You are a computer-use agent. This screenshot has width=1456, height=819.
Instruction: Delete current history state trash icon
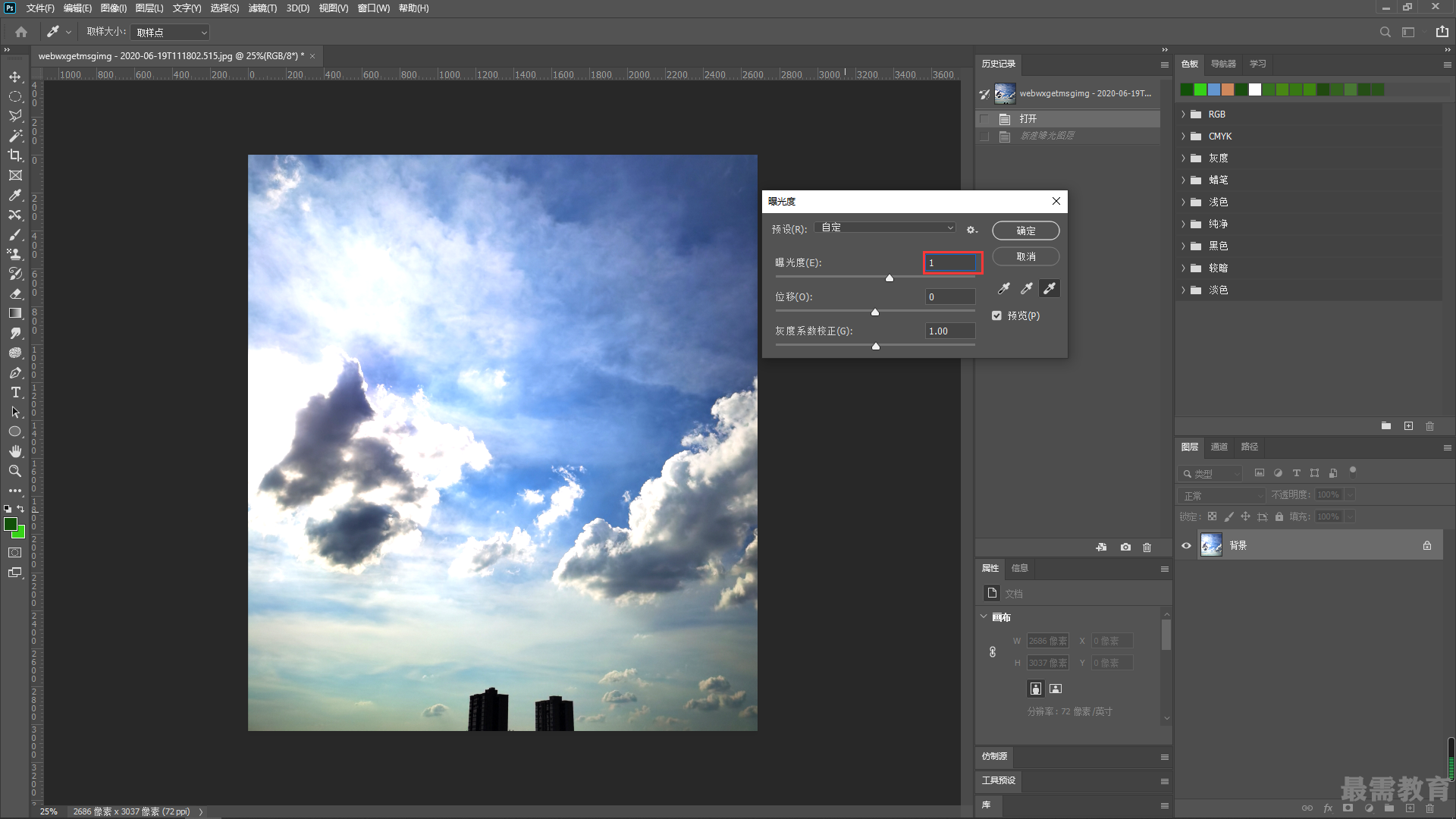click(x=1147, y=547)
